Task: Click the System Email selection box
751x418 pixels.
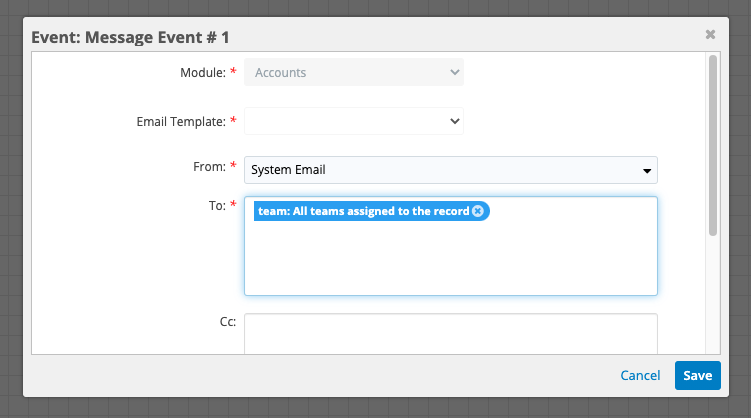Action: pos(451,170)
